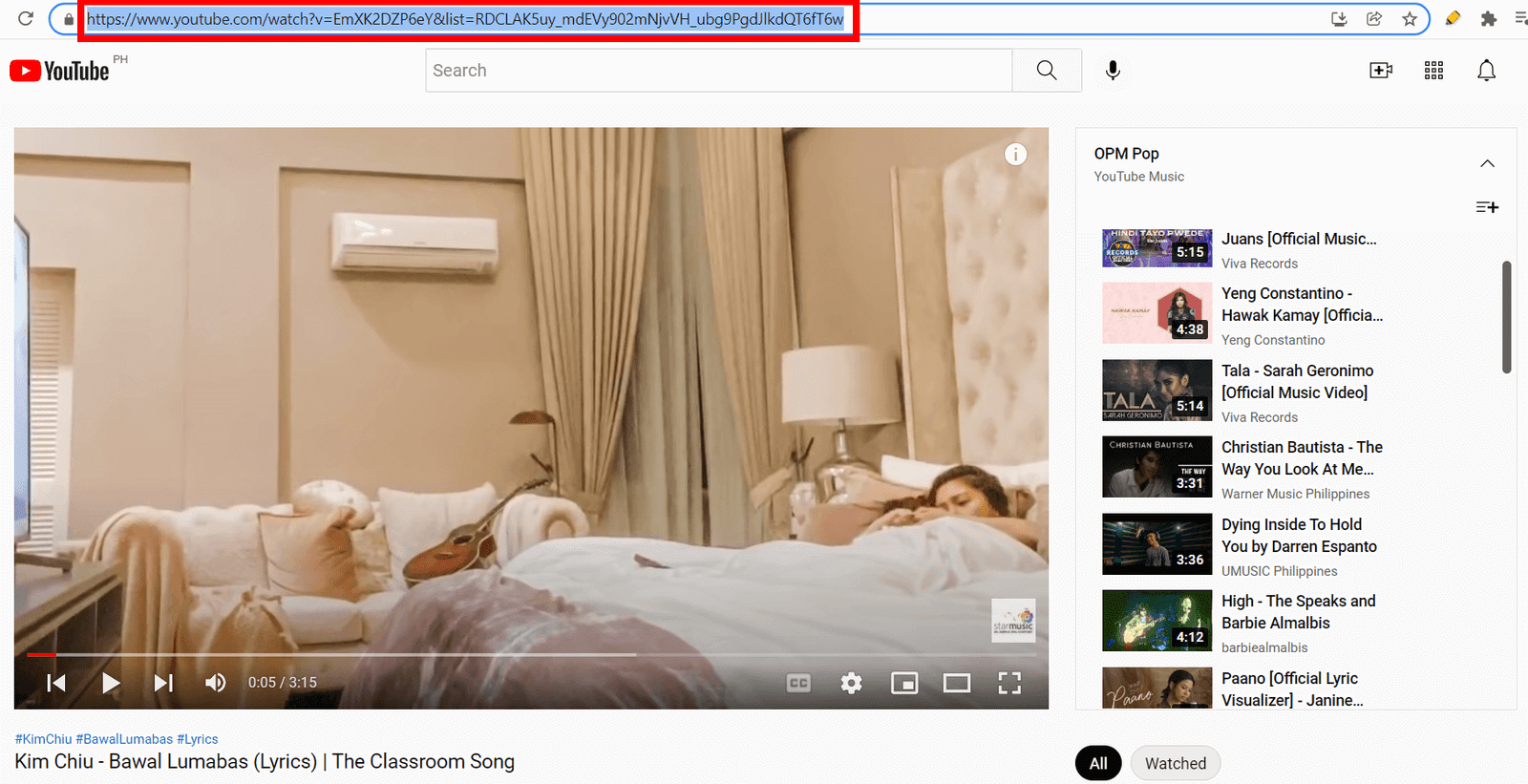Image resolution: width=1528 pixels, height=784 pixels.
Task: Play Dying Inside To Hold You title
Action: pos(1299,536)
